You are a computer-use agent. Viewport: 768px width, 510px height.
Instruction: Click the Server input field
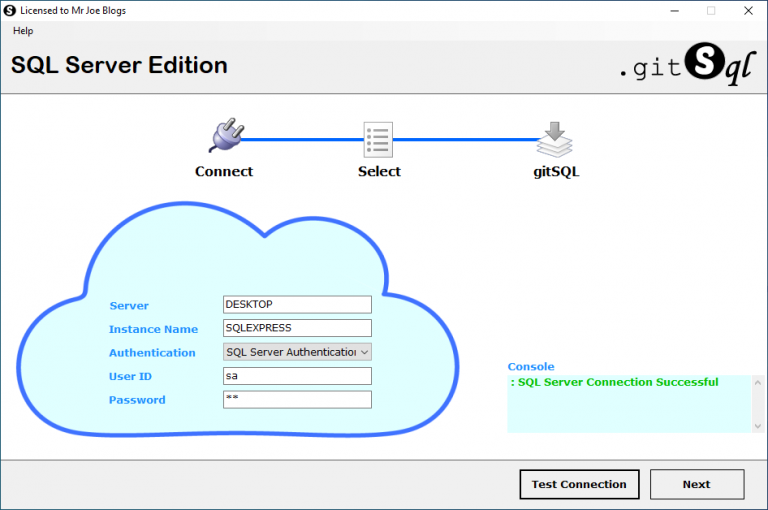[297, 304]
